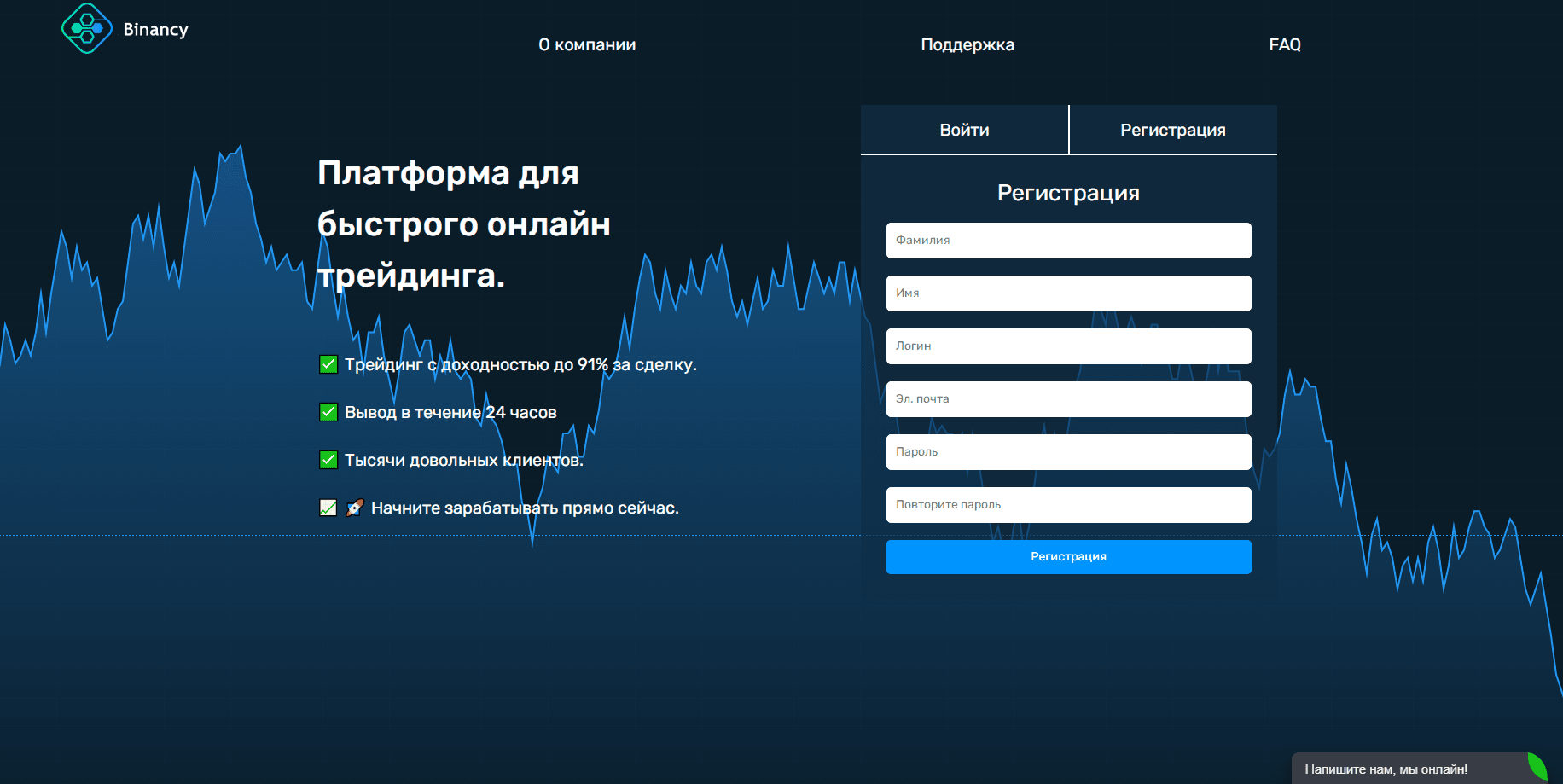Click the green checkmark beside trading profitability line

[x=328, y=364]
